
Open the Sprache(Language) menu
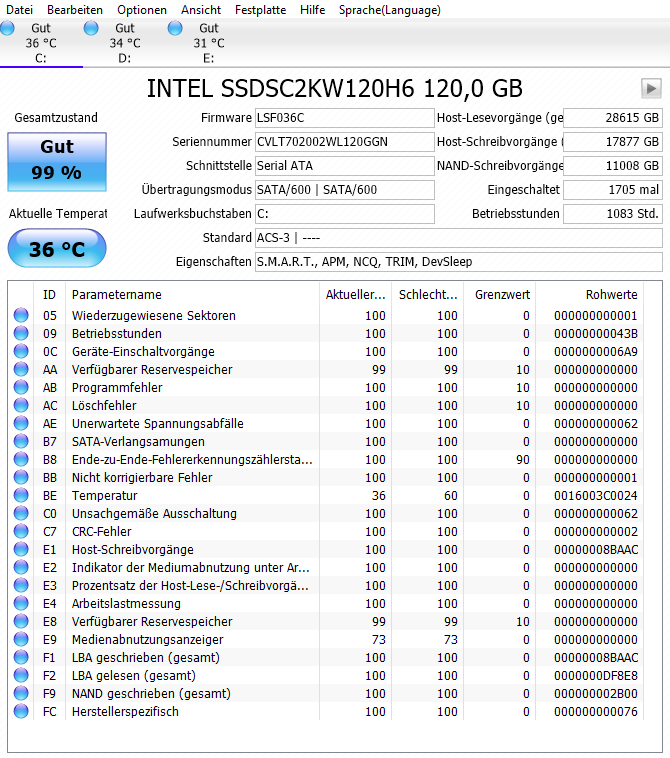[x=390, y=10]
